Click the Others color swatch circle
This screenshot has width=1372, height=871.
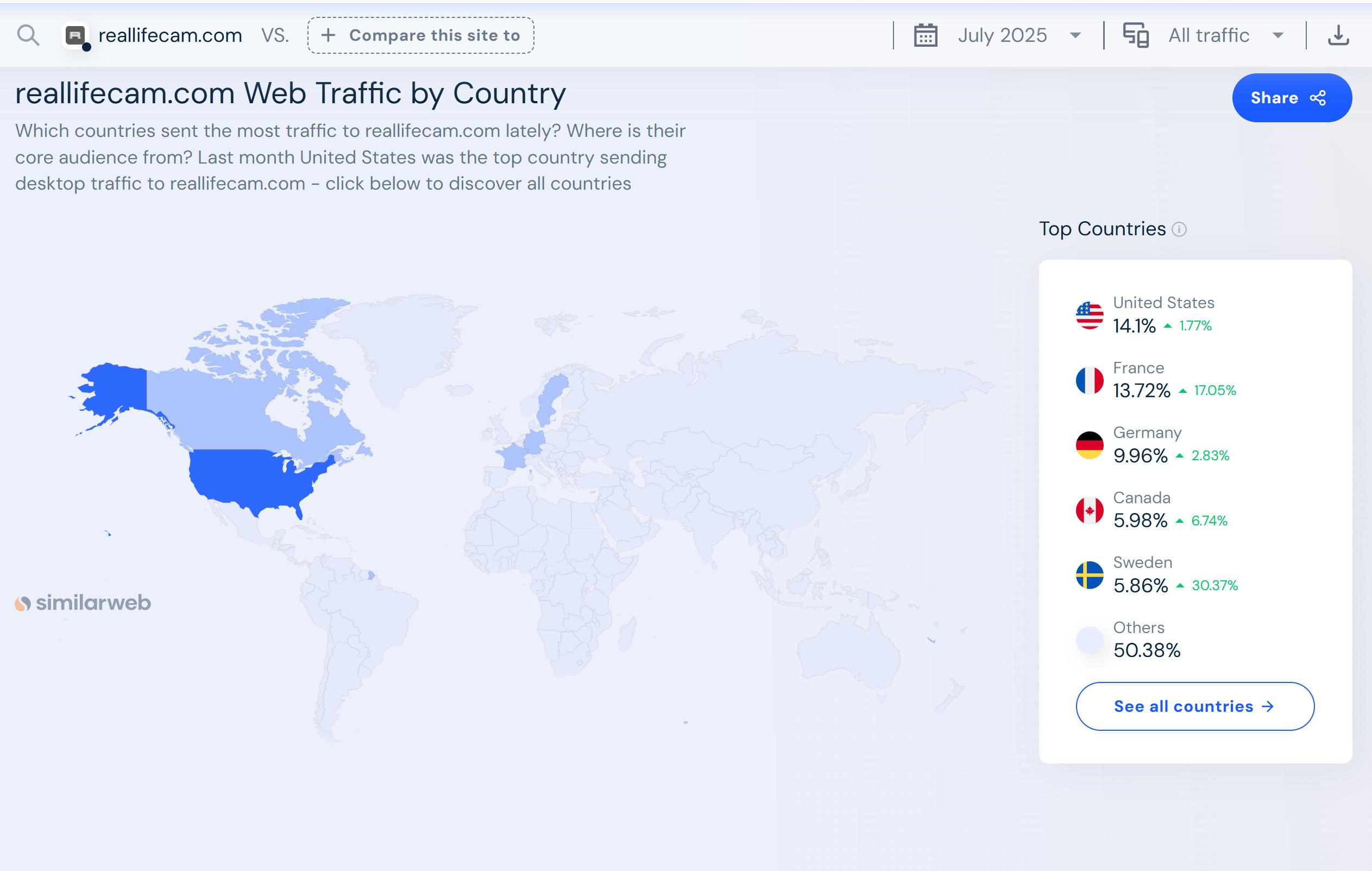pos(1090,640)
